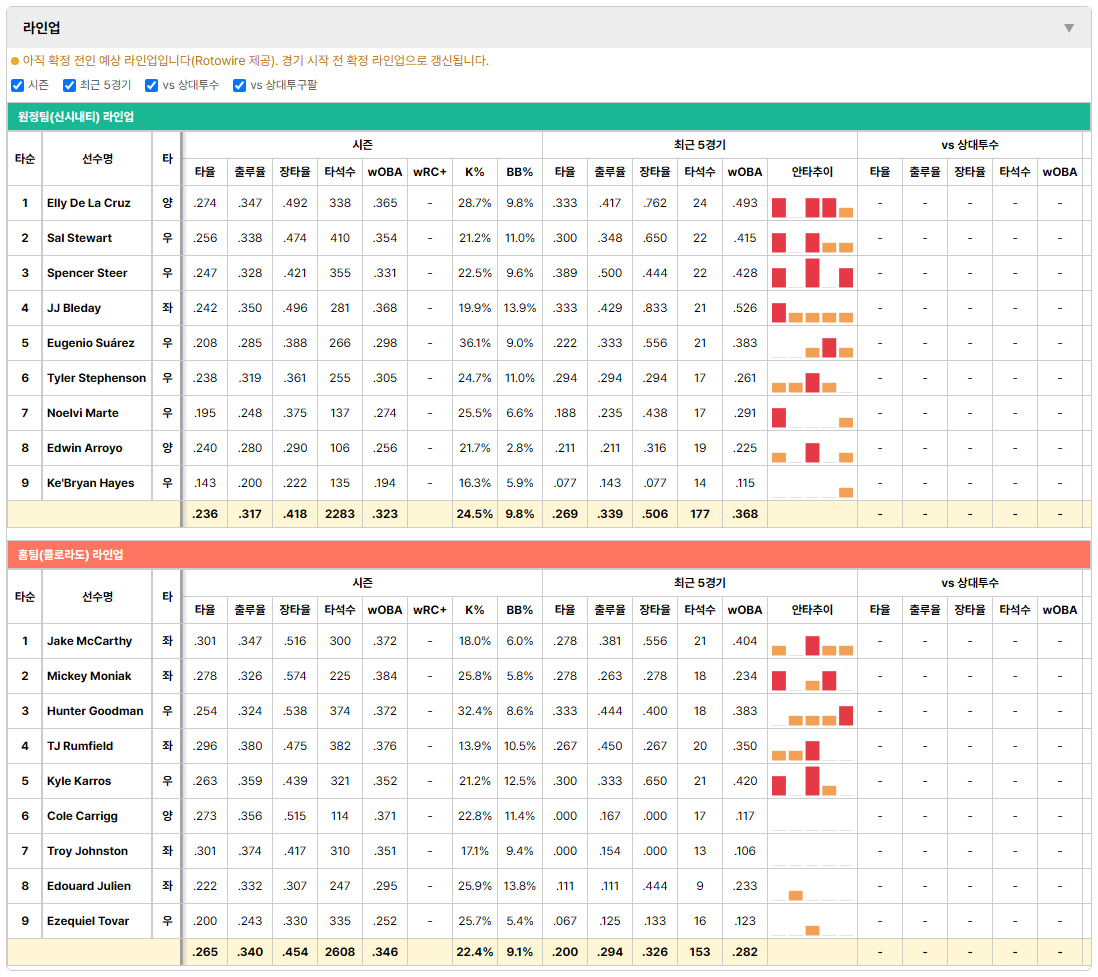Click Ezequiel Tovar player name
1098x977 pixels.
pos(88,921)
